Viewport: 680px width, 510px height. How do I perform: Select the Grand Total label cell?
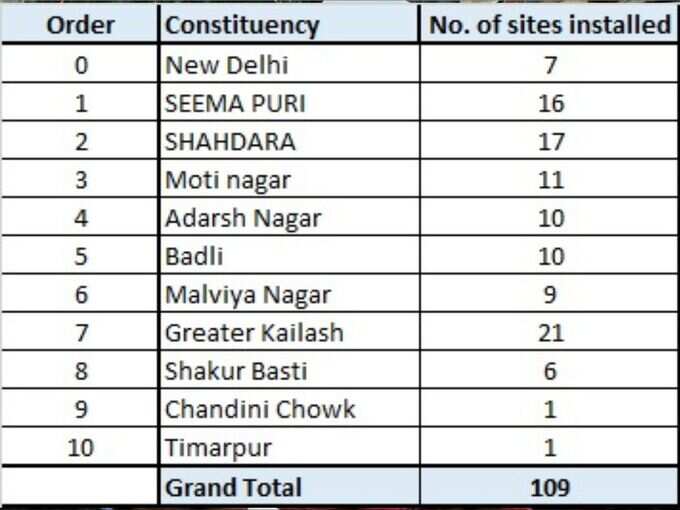(x=290, y=487)
